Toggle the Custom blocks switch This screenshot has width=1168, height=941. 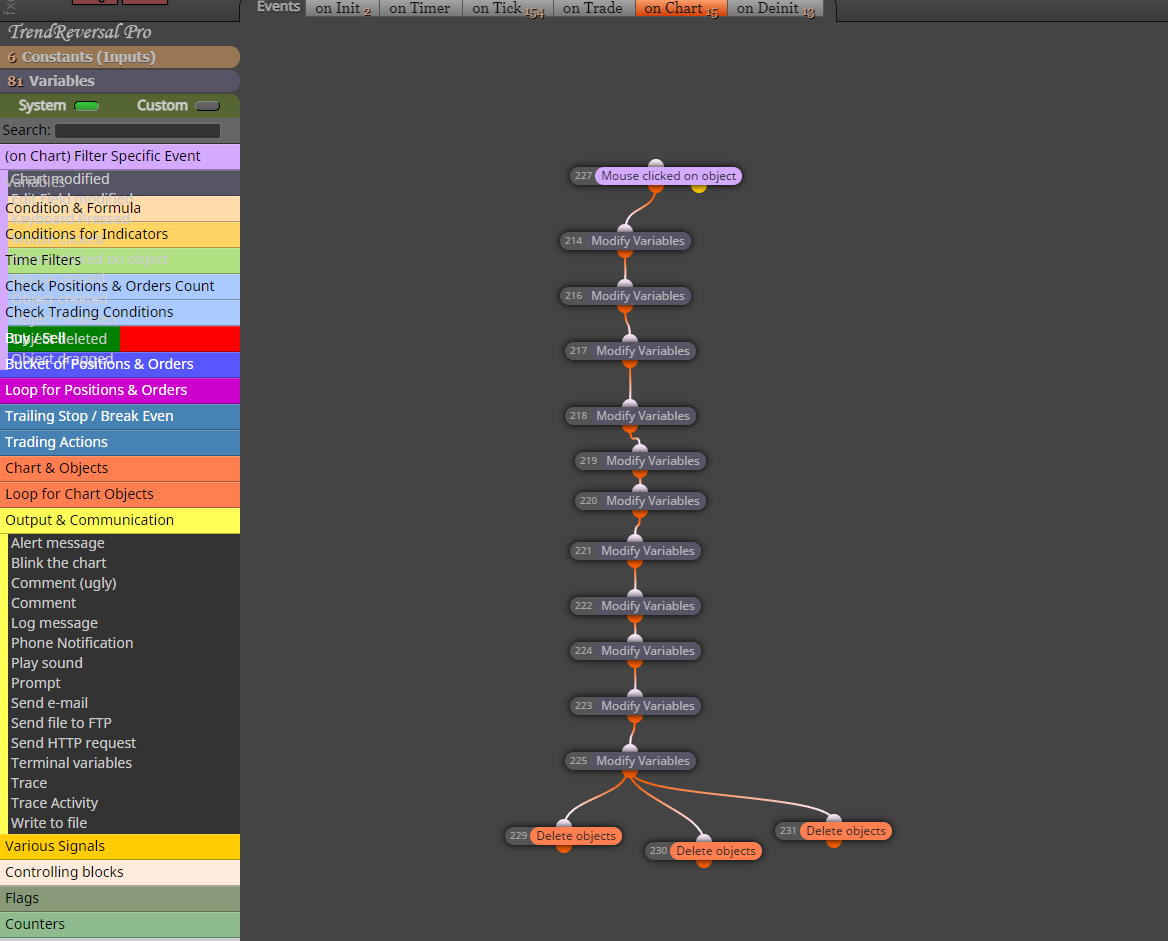point(207,106)
